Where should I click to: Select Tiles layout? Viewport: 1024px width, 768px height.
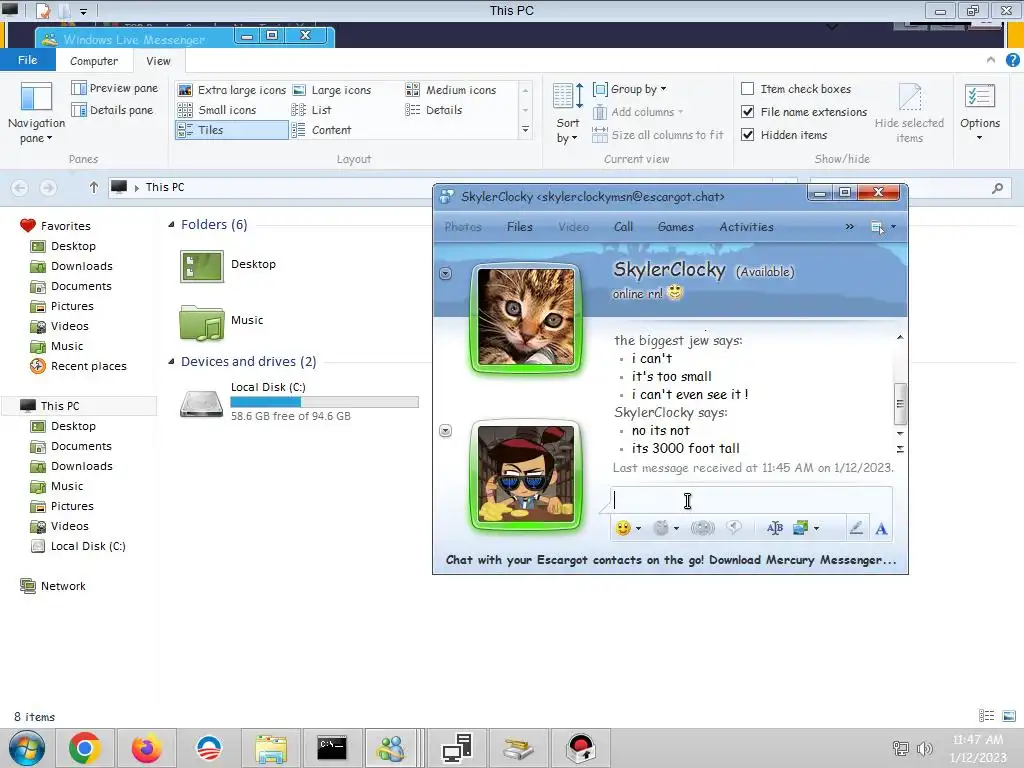click(x=231, y=130)
